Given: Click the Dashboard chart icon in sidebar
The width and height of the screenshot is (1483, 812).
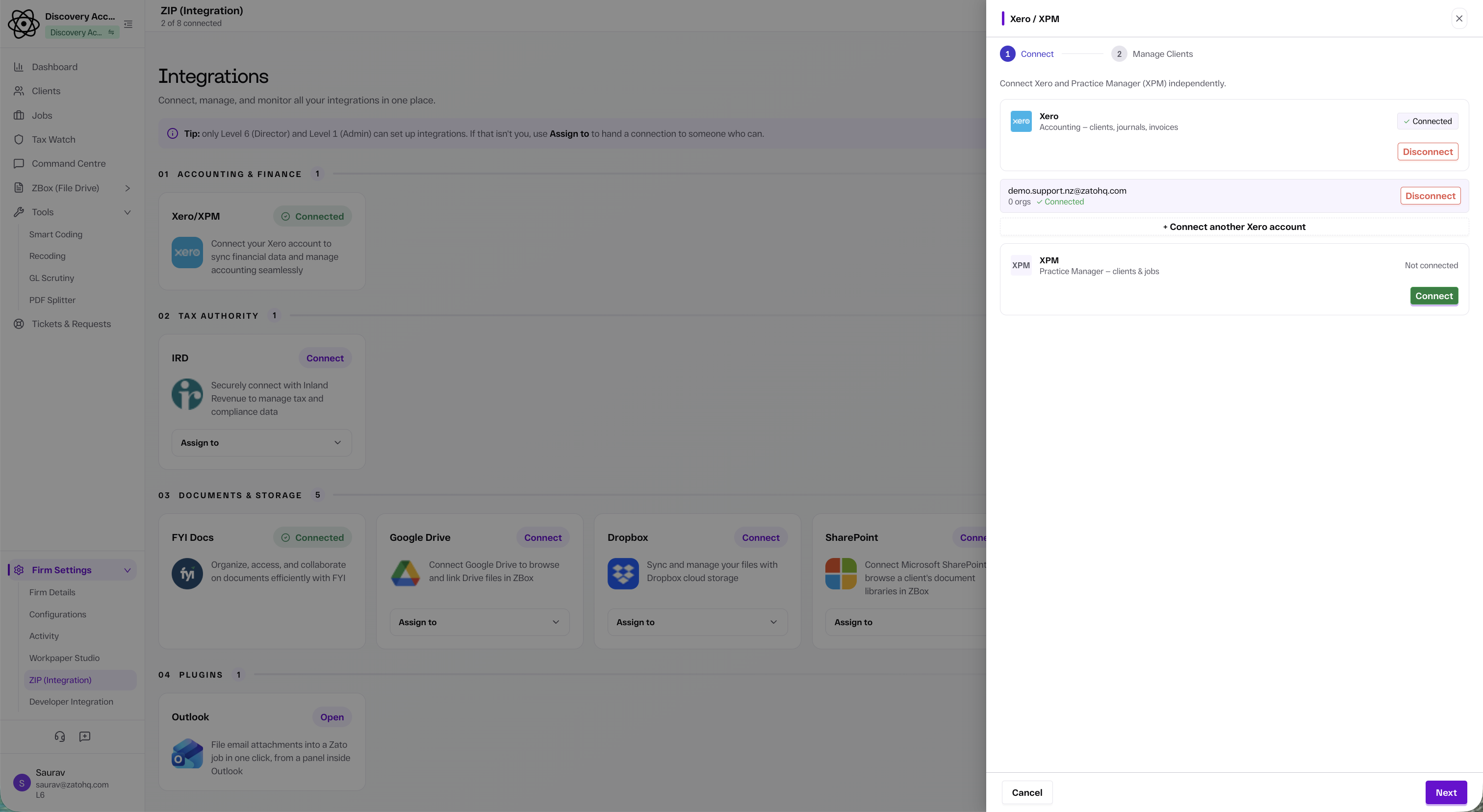Looking at the screenshot, I should (19, 67).
